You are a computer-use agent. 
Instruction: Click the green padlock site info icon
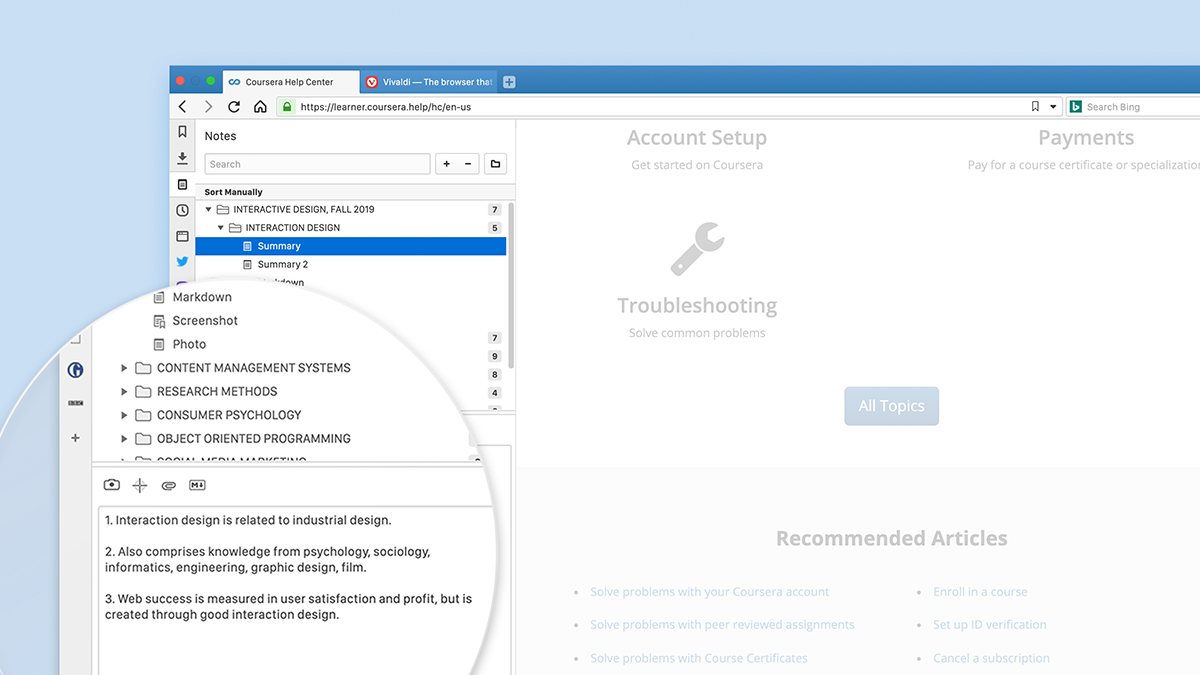(287, 107)
